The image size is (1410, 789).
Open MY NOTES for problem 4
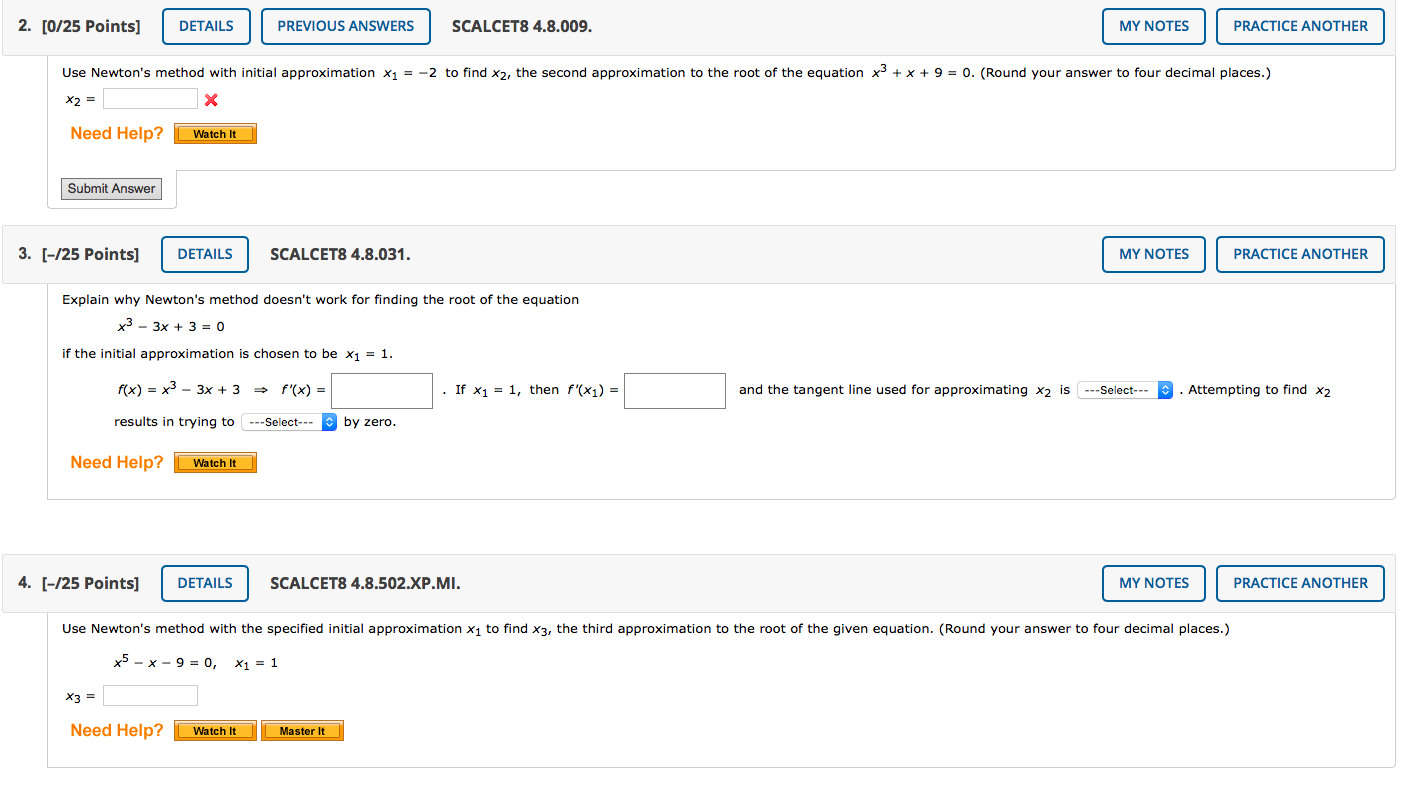click(x=1153, y=583)
